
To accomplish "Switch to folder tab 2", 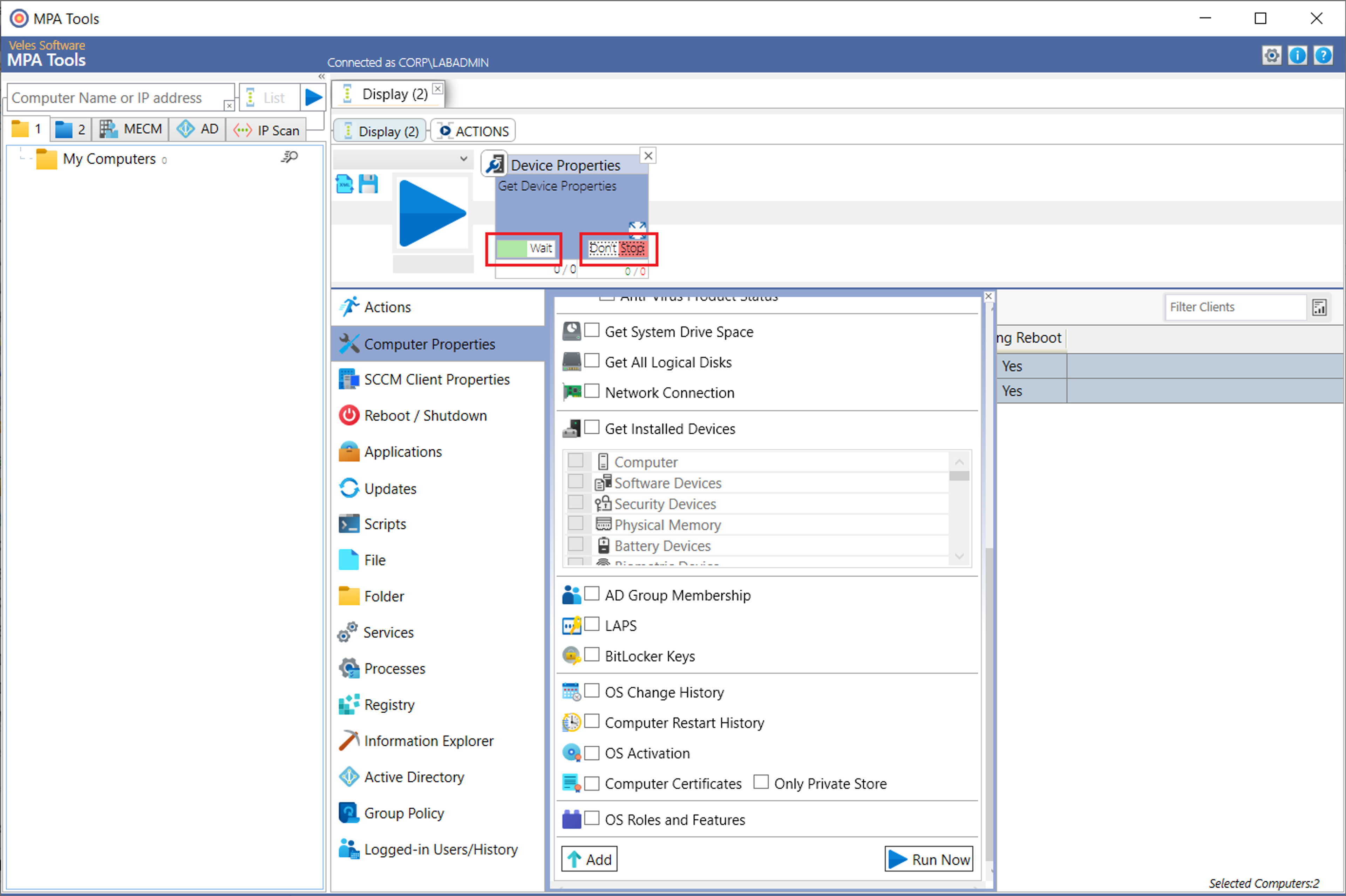I will point(70,129).
